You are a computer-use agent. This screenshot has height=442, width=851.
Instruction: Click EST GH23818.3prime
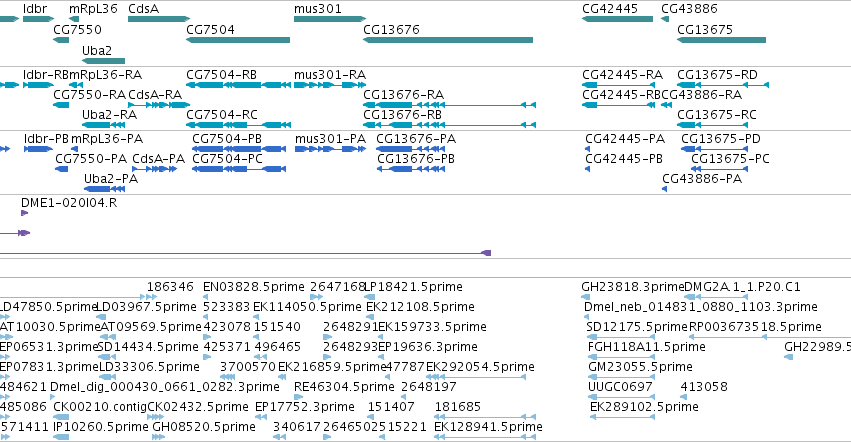pyautogui.click(x=586, y=297)
